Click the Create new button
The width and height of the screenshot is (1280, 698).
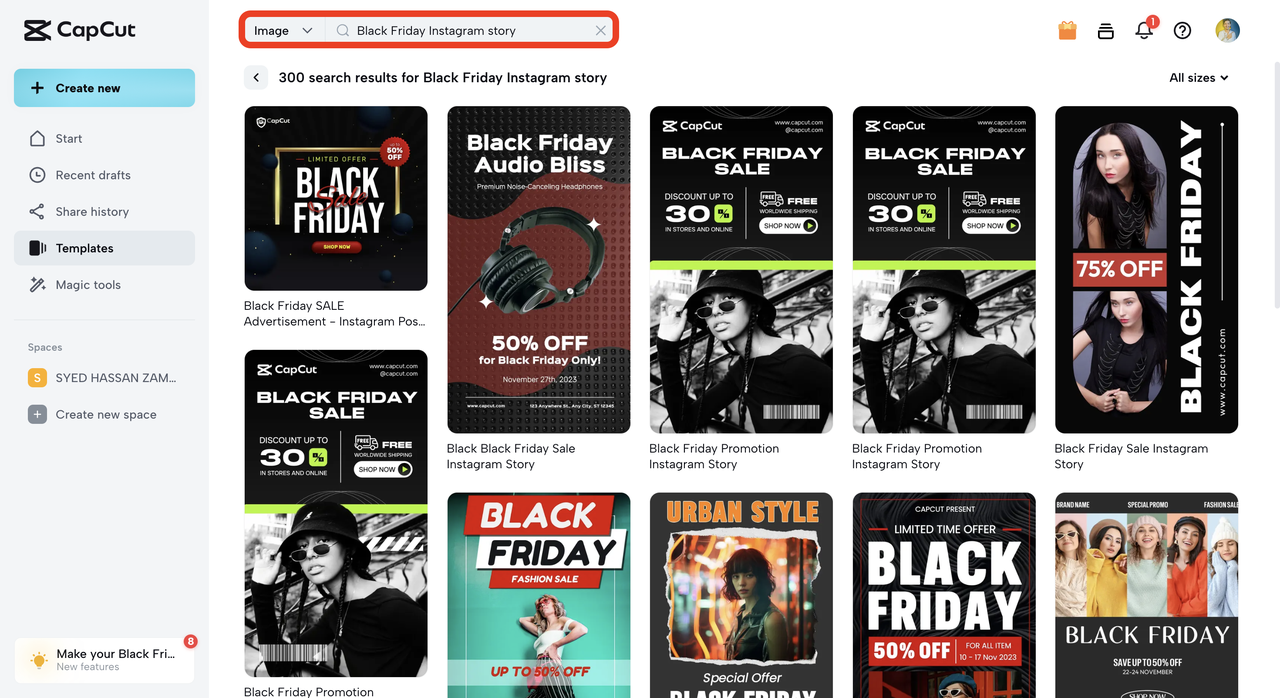[104, 88]
